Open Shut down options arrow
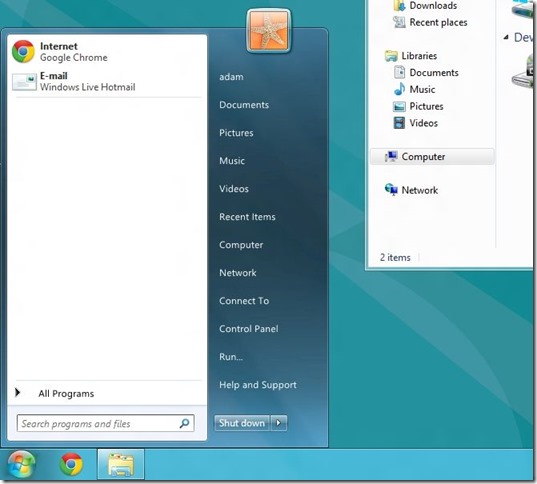This screenshot has height=484, width=537. (279, 423)
